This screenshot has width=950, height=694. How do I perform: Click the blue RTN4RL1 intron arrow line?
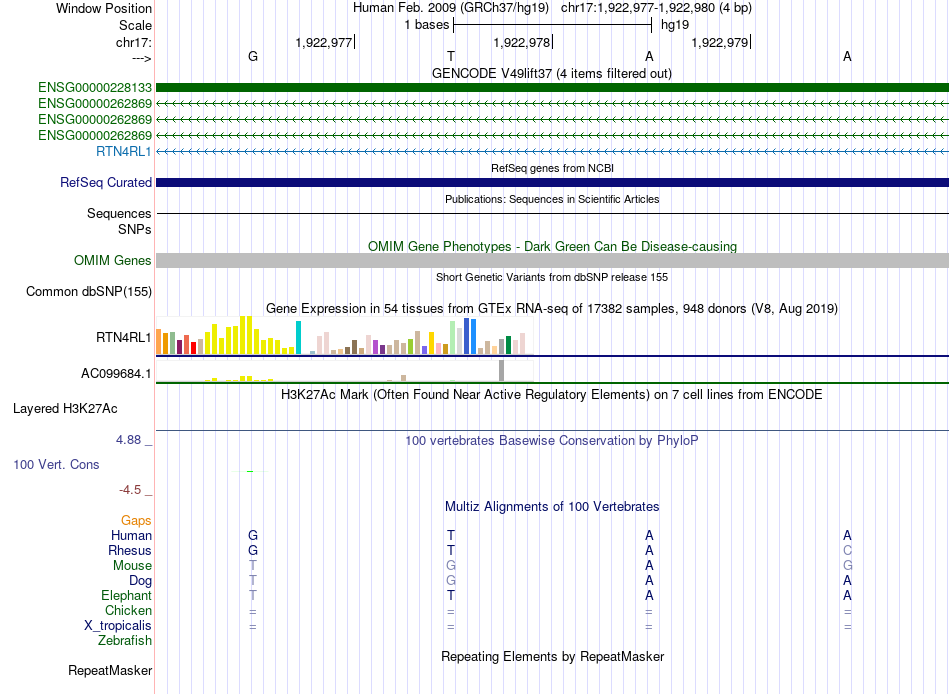(x=552, y=152)
